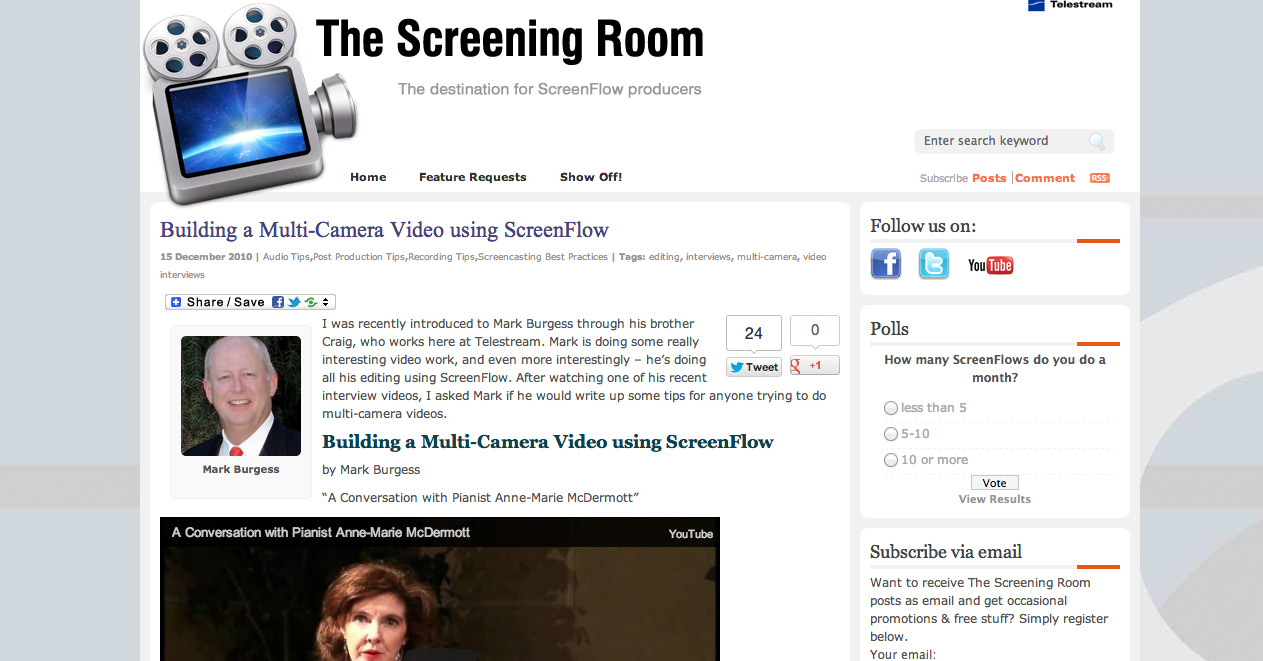Image resolution: width=1263 pixels, height=661 pixels.
Task: Click the +1 count 0 bubble
Action: click(x=815, y=331)
